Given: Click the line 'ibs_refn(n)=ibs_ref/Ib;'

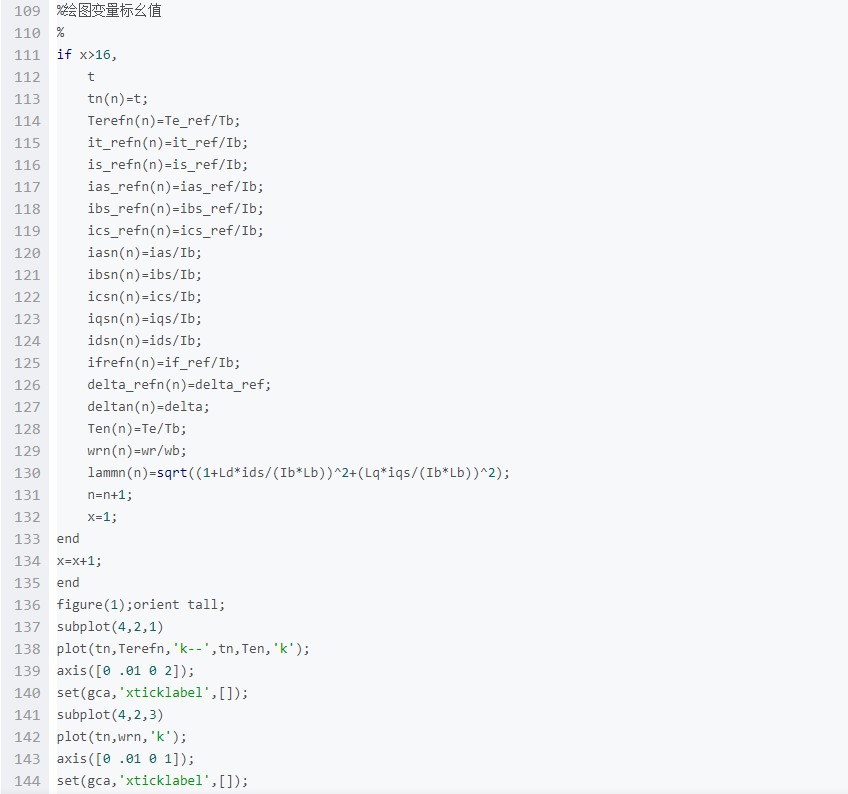Looking at the screenshot, I should pyautogui.click(x=175, y=209).
